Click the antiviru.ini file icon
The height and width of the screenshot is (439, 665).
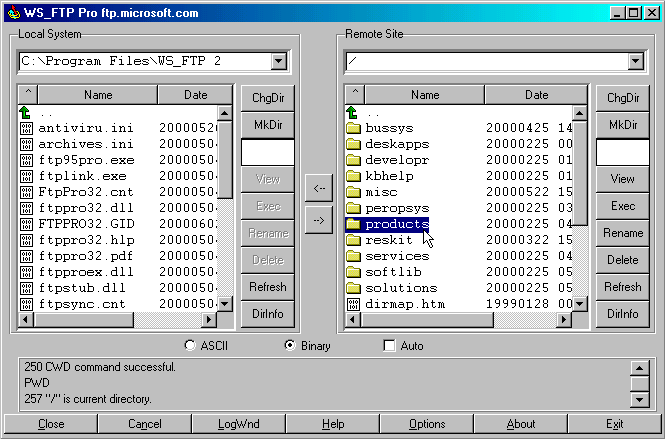tap(26, 128)
